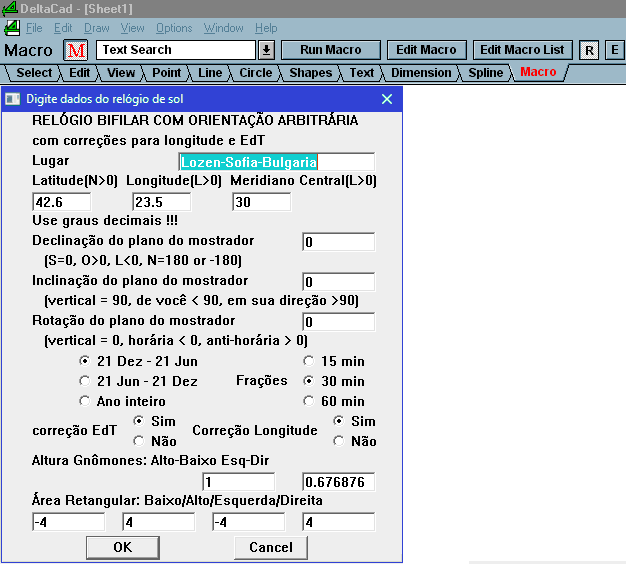Screen dimensions: 626x564
Task: Set correção EdT to Não
Action: 139,441
